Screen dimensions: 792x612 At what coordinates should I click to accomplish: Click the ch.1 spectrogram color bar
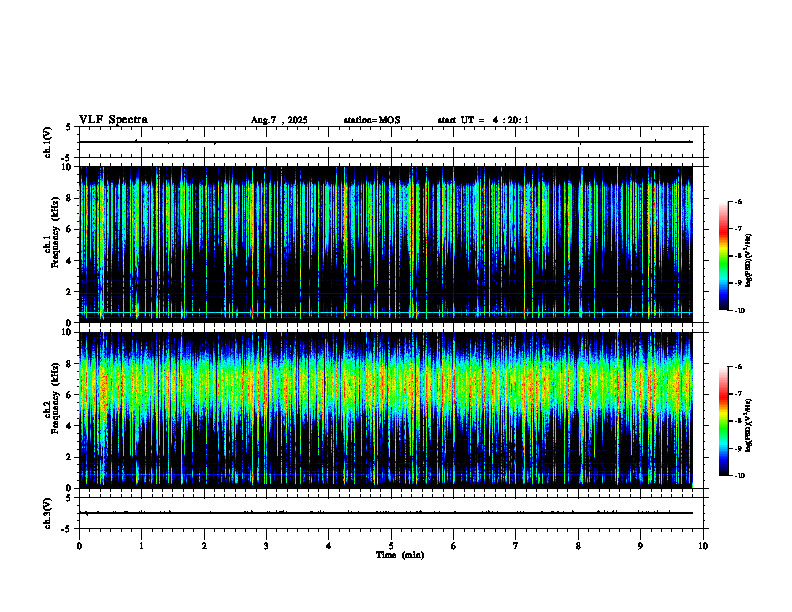click(724, 256)
